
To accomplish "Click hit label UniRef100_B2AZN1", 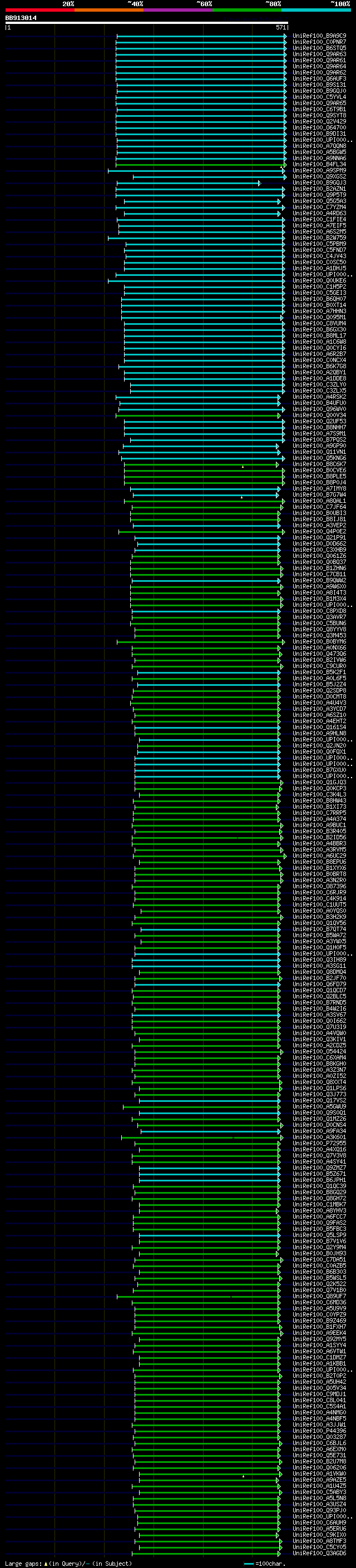I will (319, 189).
